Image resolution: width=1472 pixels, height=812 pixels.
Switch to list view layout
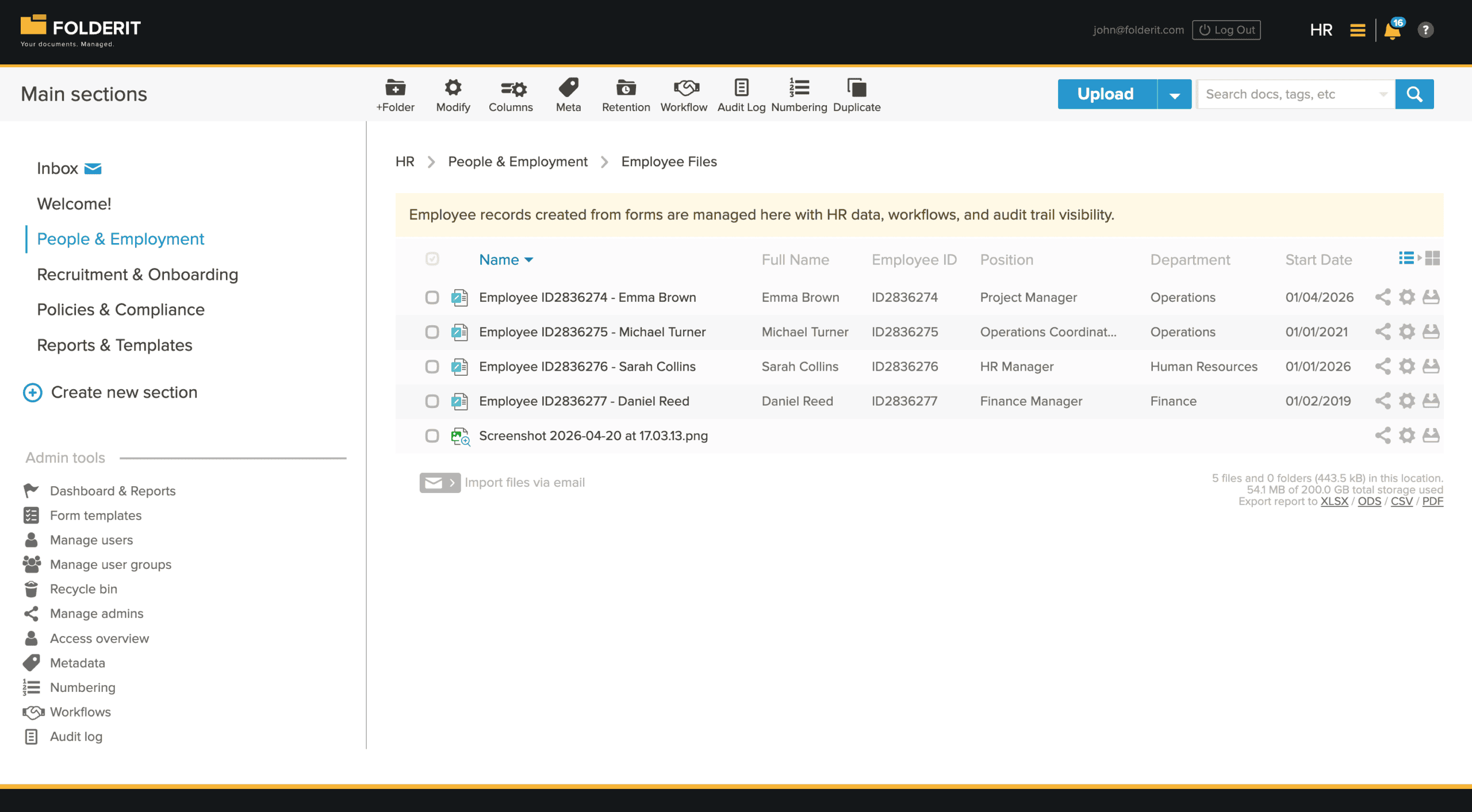coord(1406,258)
